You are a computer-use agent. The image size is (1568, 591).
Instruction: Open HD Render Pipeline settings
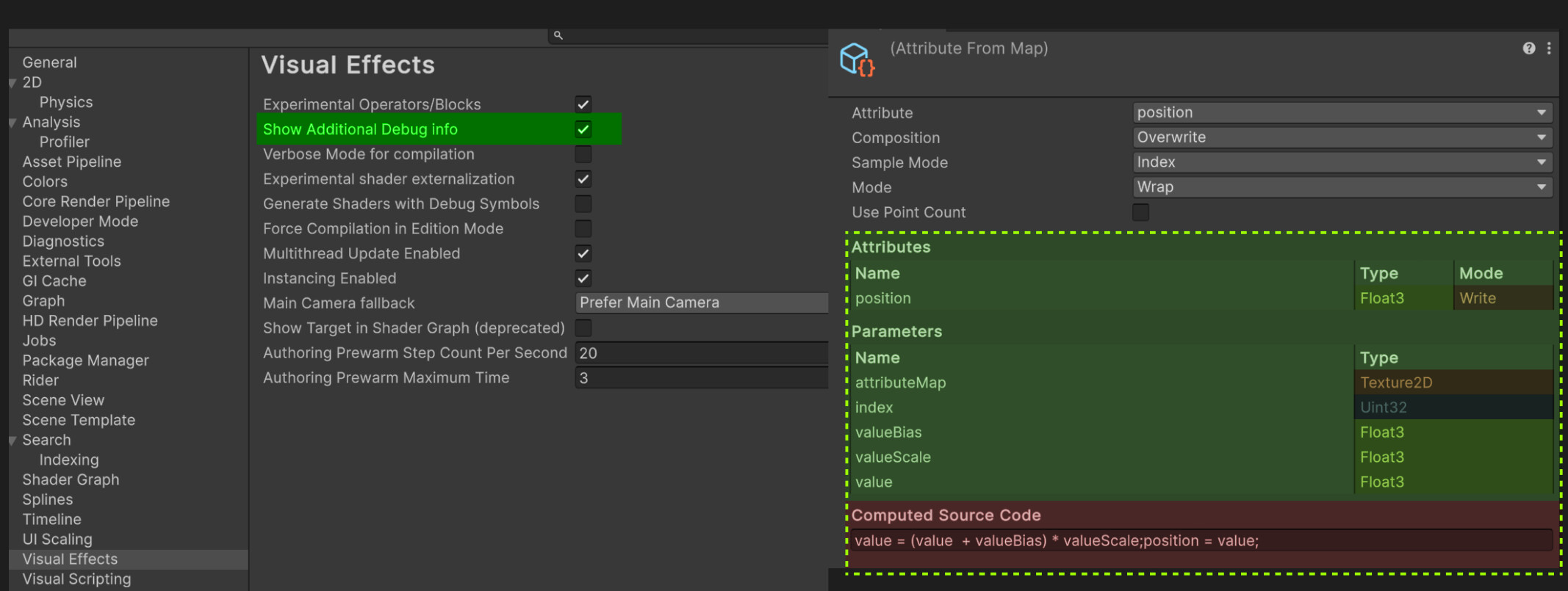(90, 320)
